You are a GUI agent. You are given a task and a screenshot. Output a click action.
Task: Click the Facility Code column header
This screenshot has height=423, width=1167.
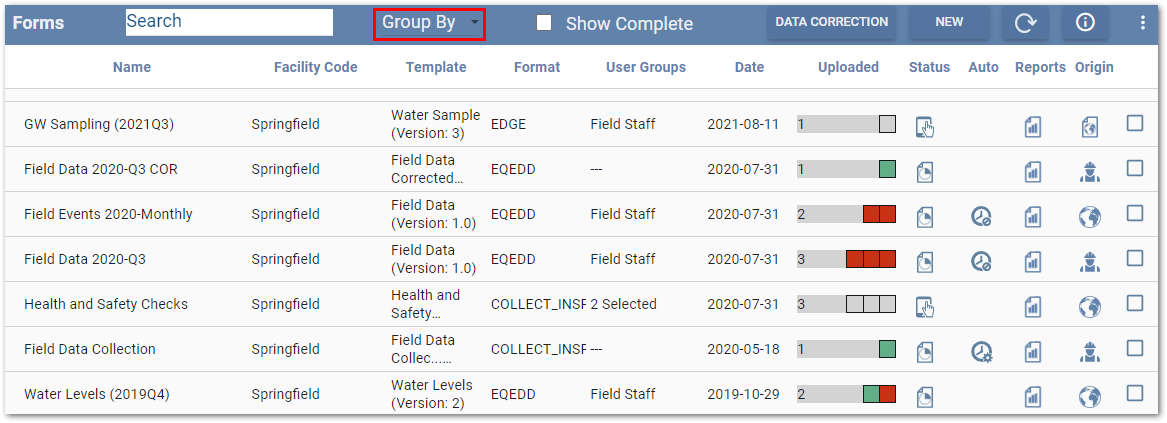tap(315, 67)
